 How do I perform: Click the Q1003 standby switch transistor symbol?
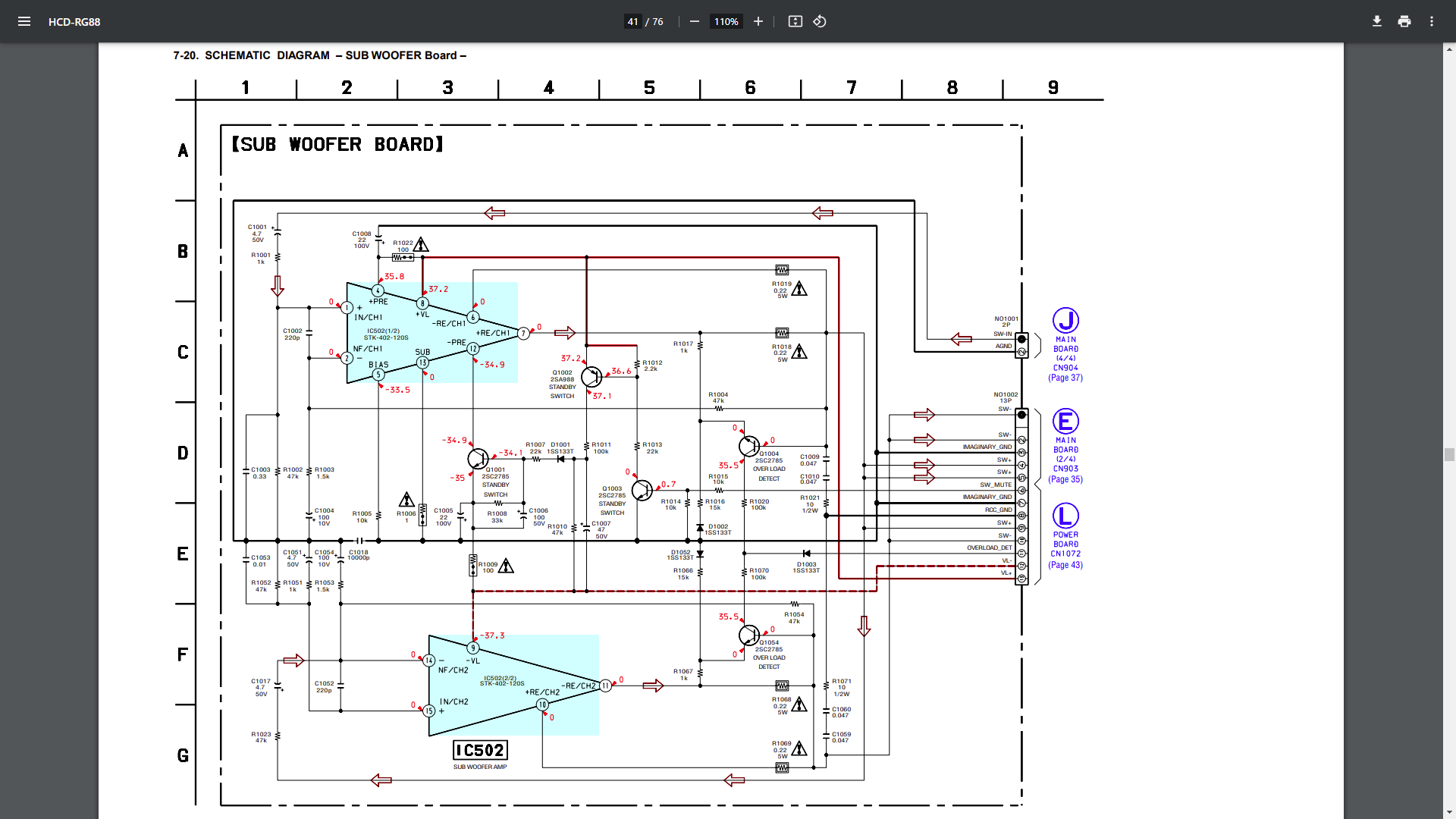pyautogui.click(x=642, y=491)
